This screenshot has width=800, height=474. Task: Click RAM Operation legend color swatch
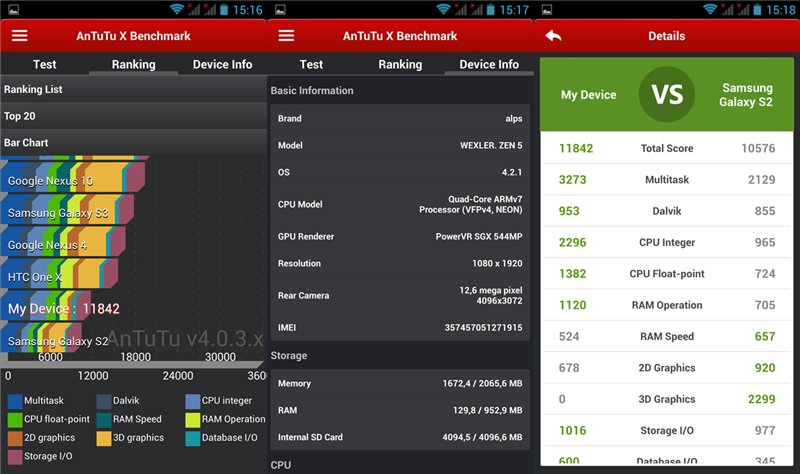(x=193, y=419)
